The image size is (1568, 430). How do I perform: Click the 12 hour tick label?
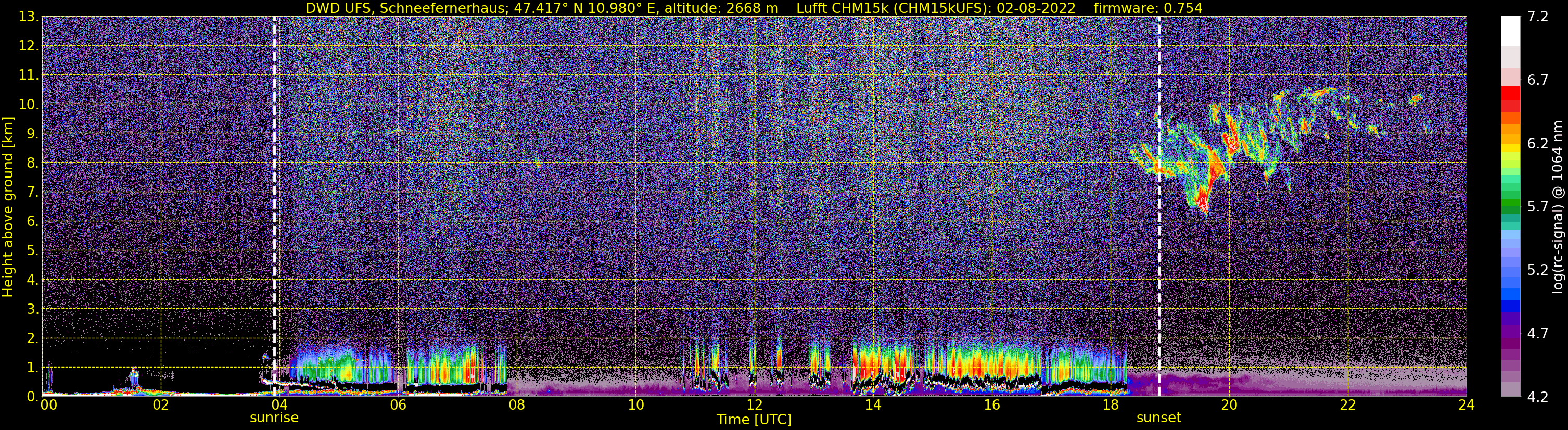click(x=754, y=405)
